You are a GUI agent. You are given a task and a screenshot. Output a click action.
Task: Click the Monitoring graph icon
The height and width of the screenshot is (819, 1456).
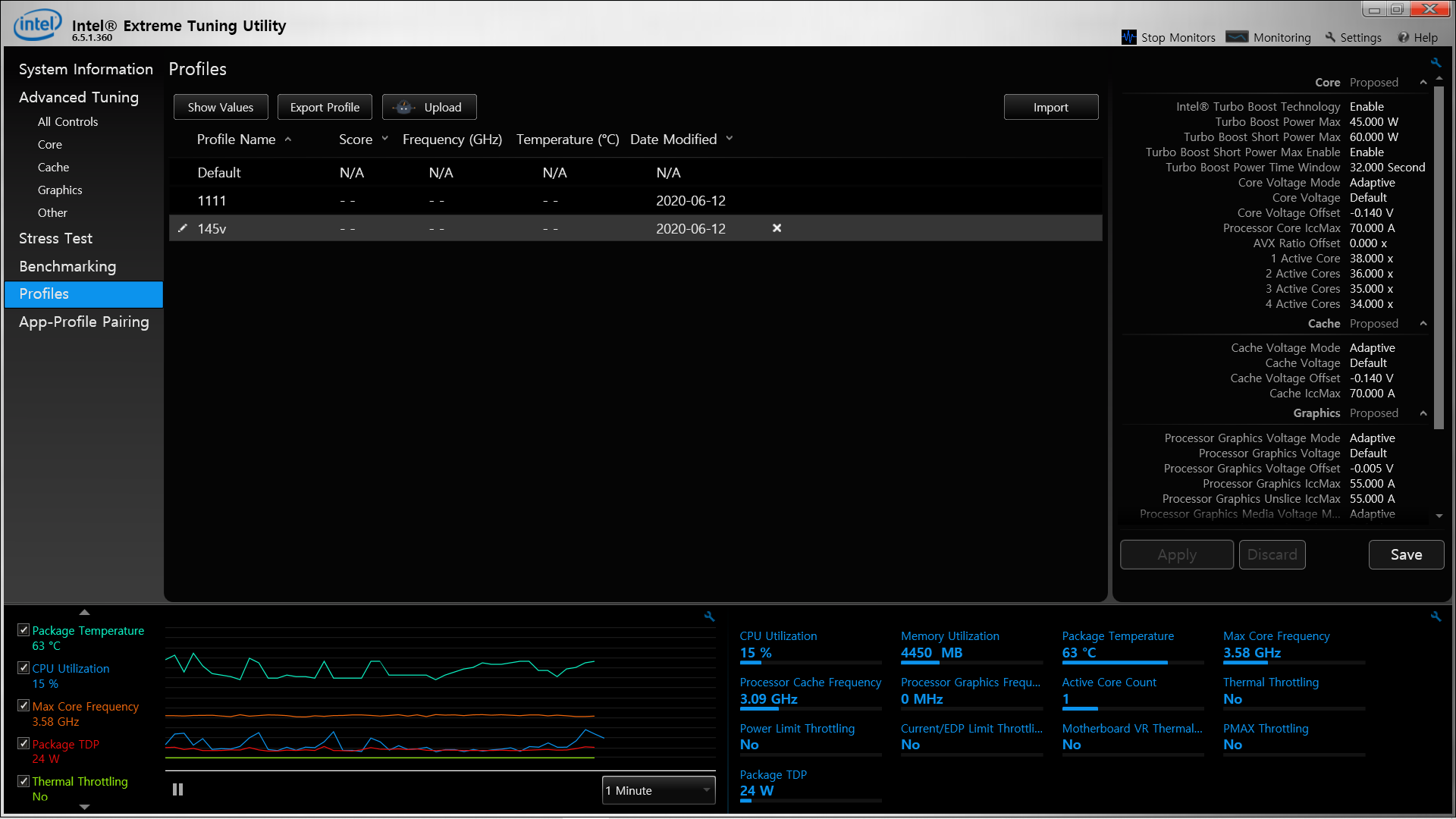click(x=1237, y=37)
